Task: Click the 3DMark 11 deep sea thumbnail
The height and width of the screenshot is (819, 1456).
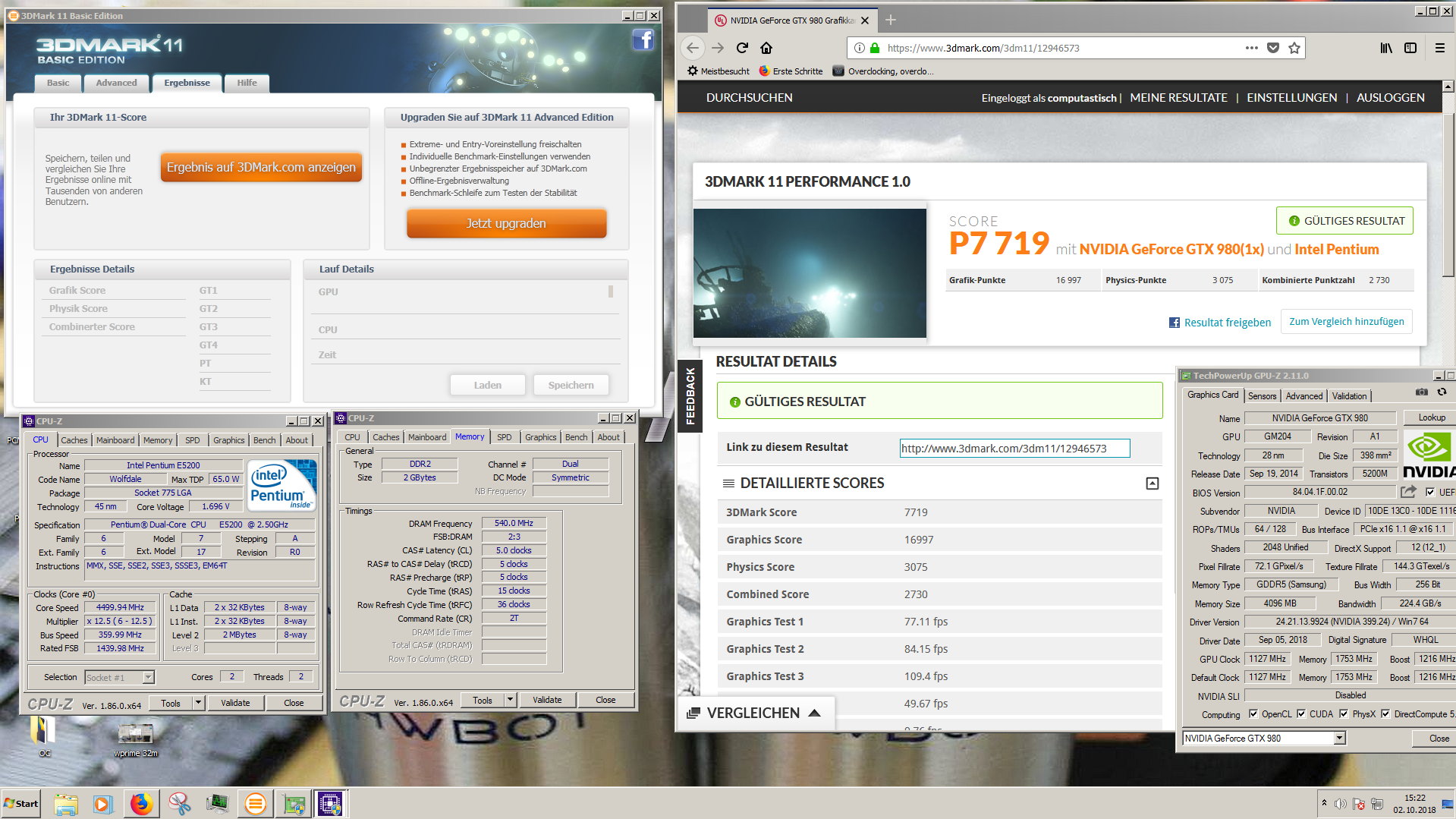Action: pos(810,273)
